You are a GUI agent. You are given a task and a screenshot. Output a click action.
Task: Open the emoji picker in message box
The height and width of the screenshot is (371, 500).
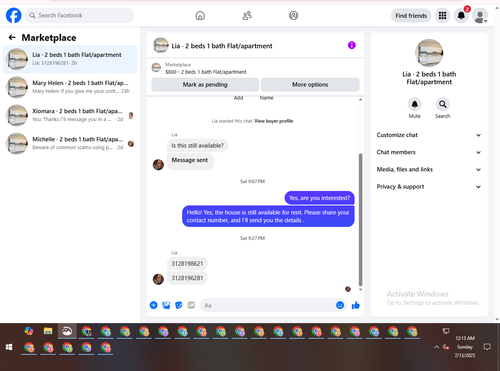click(340, 305)
